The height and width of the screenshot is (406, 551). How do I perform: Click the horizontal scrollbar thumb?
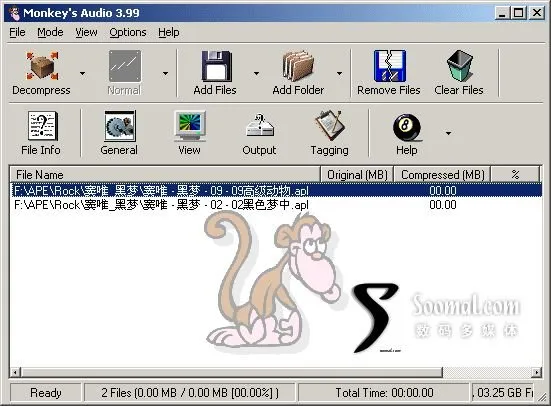coord(232,373)
